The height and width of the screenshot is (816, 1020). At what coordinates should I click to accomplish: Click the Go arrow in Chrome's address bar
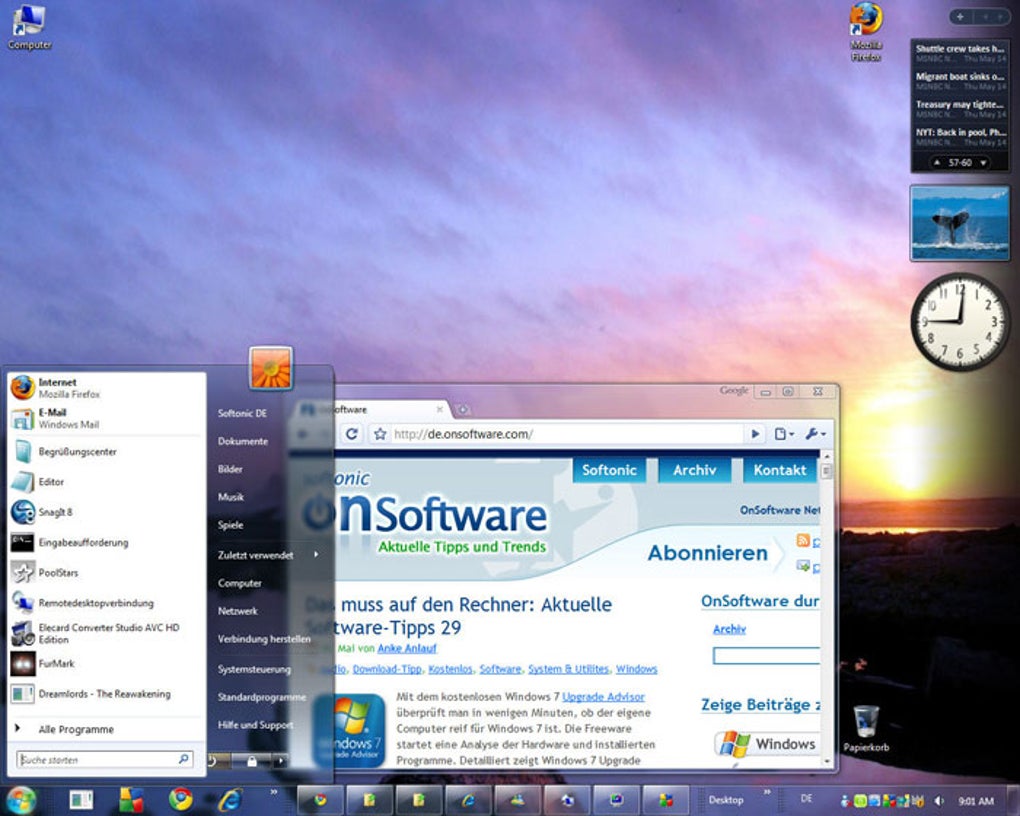click(x=755, y=434)
